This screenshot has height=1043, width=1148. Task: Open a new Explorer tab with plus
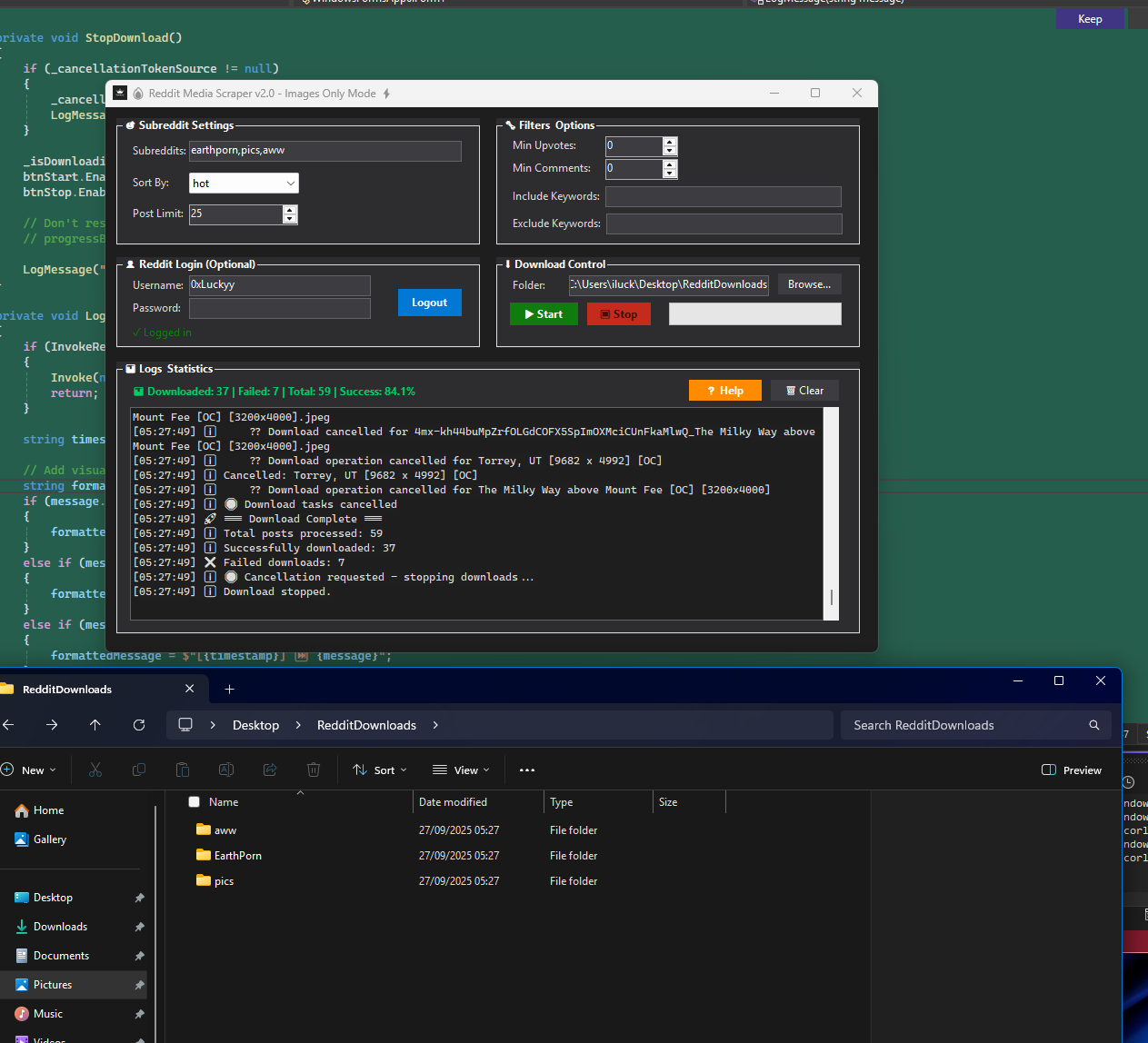click(230, 690)
